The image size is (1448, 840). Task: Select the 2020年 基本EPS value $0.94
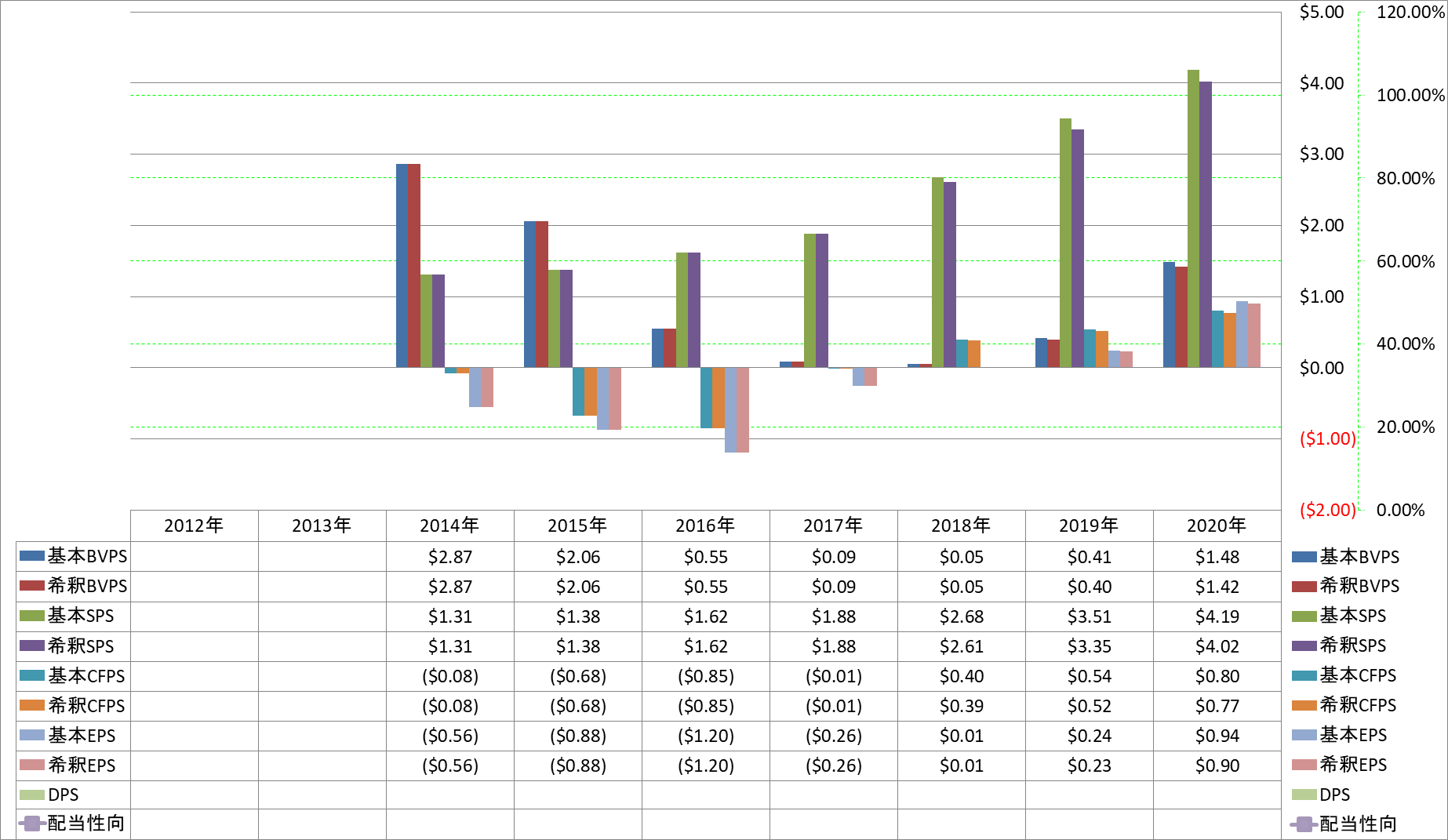tap(1217, 736)
